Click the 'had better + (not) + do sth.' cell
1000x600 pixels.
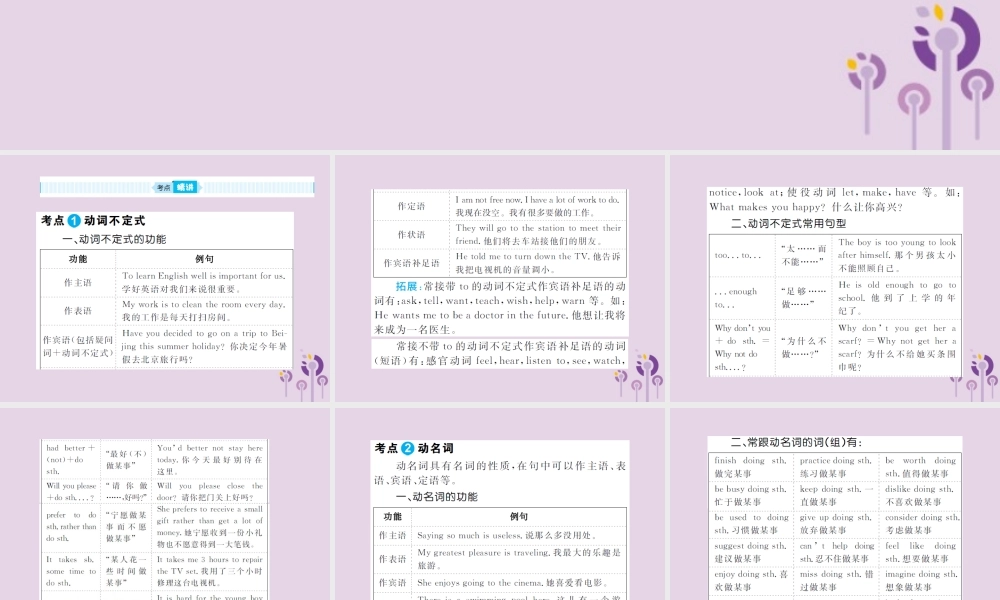71,459
